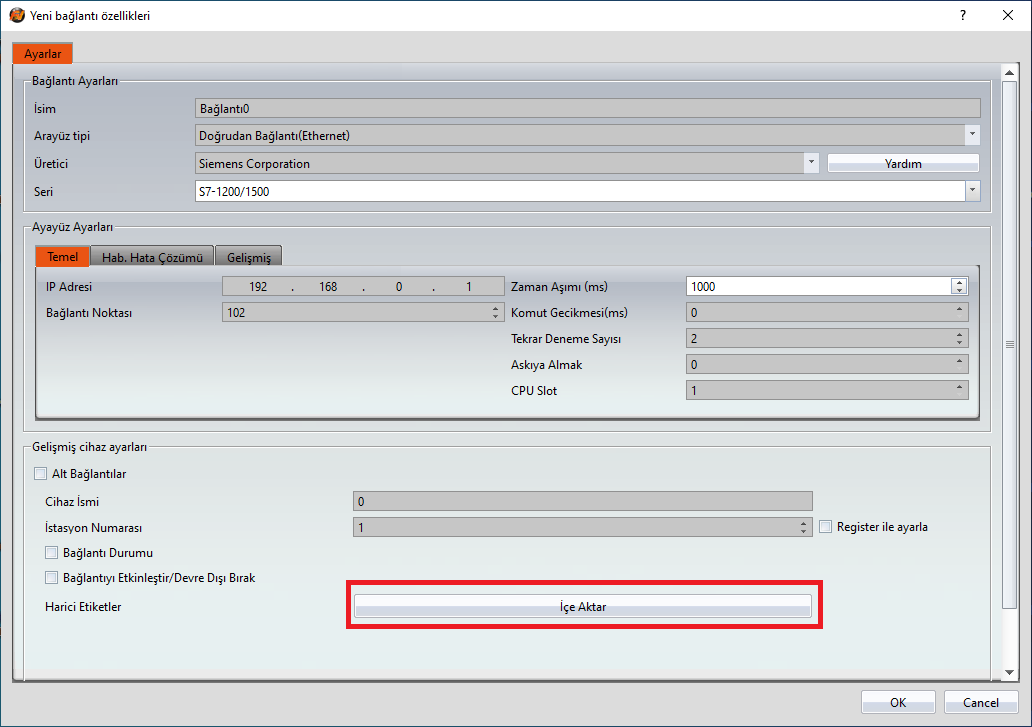1032x727 pixels.
Task: Open the connection properties application icon menu
Action: click(x=16, y=15)
